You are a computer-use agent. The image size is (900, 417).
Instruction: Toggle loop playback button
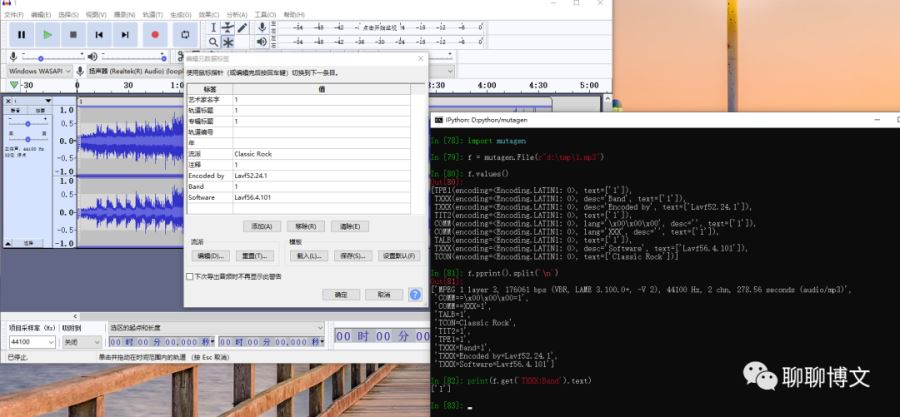click(x=185, y=35)
